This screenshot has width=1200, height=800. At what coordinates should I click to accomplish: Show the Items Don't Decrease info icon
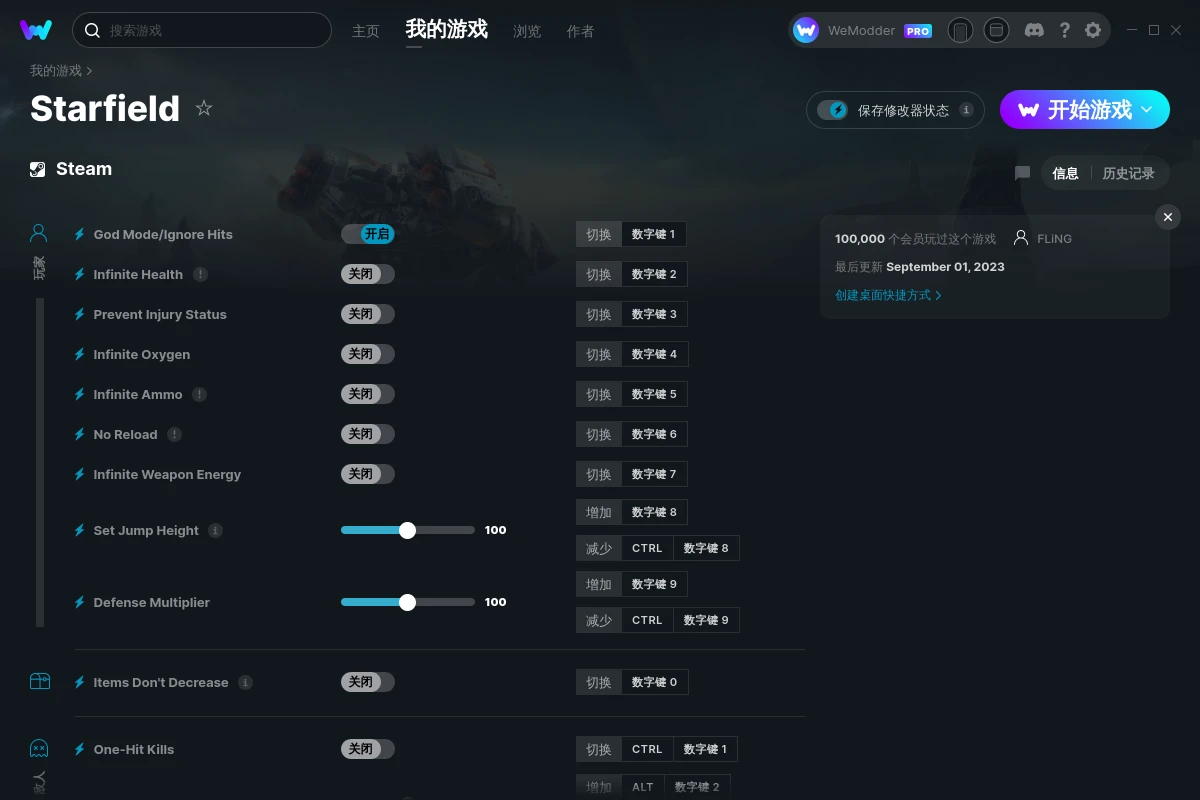pyautogui.click(x=246, y=682)
